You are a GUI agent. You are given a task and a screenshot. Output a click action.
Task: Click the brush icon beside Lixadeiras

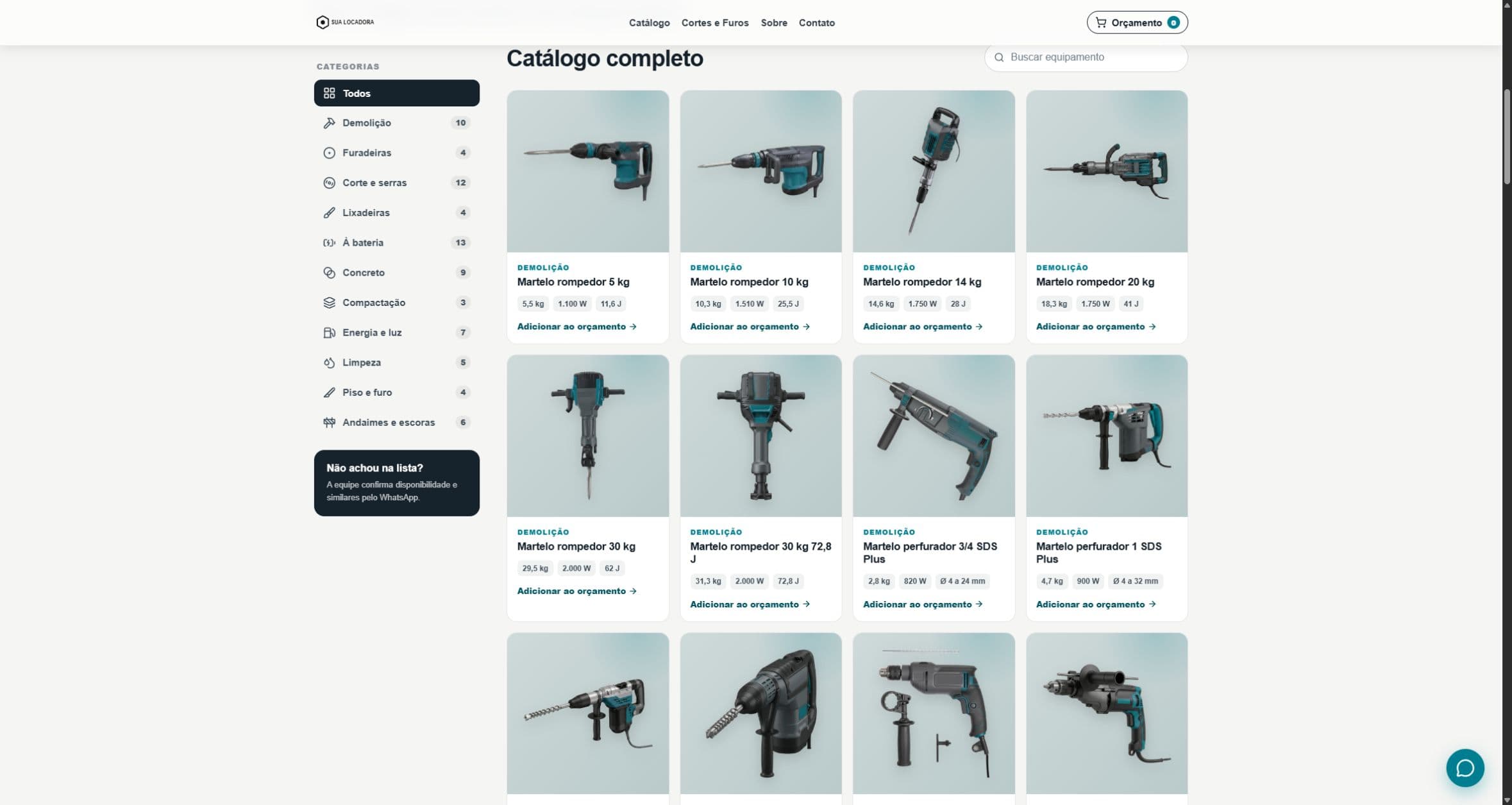[329, 212]
